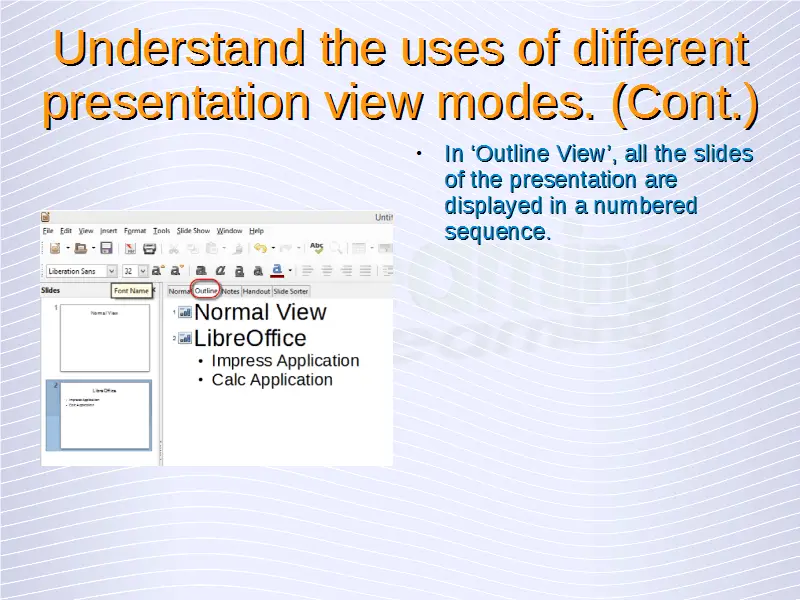
Task: Toggle the increase font size button
Action: 158,270
